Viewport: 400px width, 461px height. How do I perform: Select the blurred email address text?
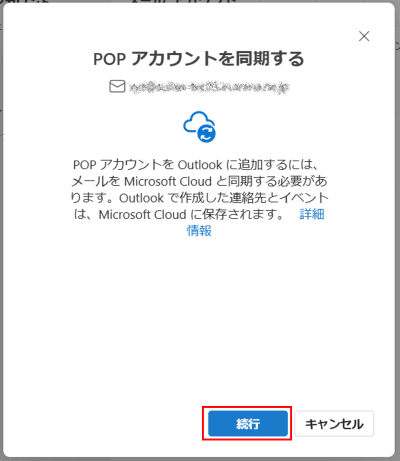coord(209,87)
